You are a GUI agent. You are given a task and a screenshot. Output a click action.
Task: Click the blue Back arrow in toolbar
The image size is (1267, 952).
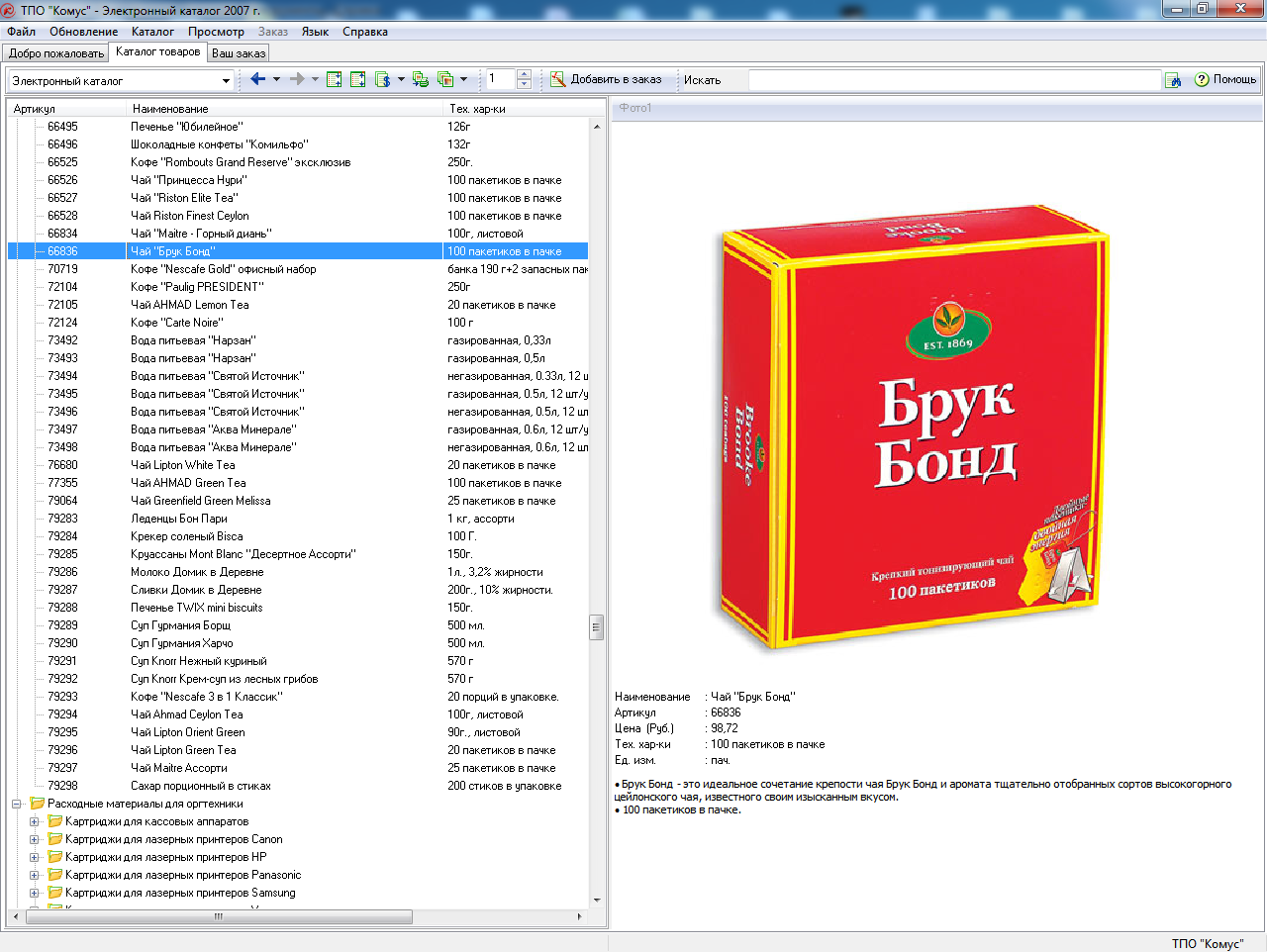257,79
